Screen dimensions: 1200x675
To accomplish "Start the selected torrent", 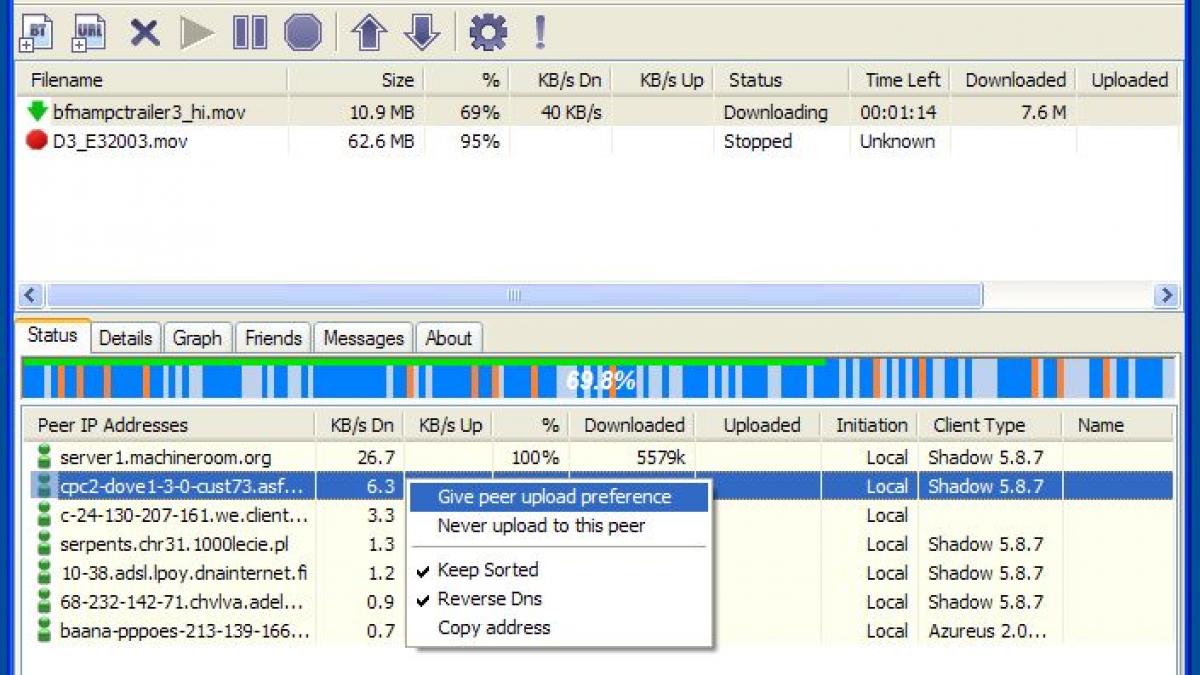I will pyautogui.click(x=196, y=31).
